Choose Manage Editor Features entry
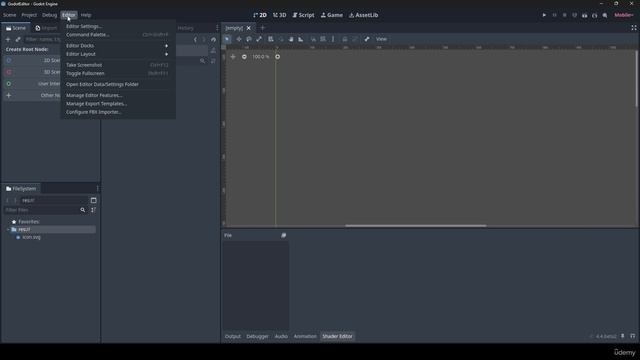Image resolution: width=640 pixels, height=360 pixels. click(x=118, y=96)
